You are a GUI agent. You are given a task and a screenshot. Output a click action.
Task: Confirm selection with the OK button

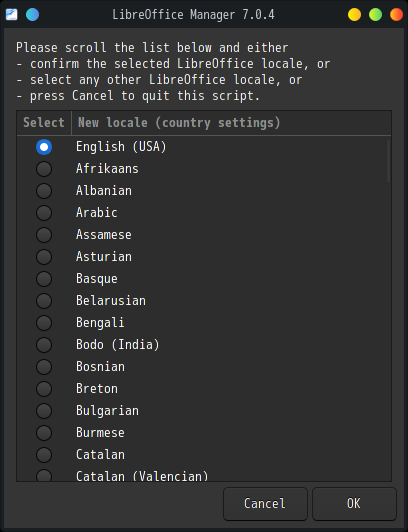click(354, 504)
